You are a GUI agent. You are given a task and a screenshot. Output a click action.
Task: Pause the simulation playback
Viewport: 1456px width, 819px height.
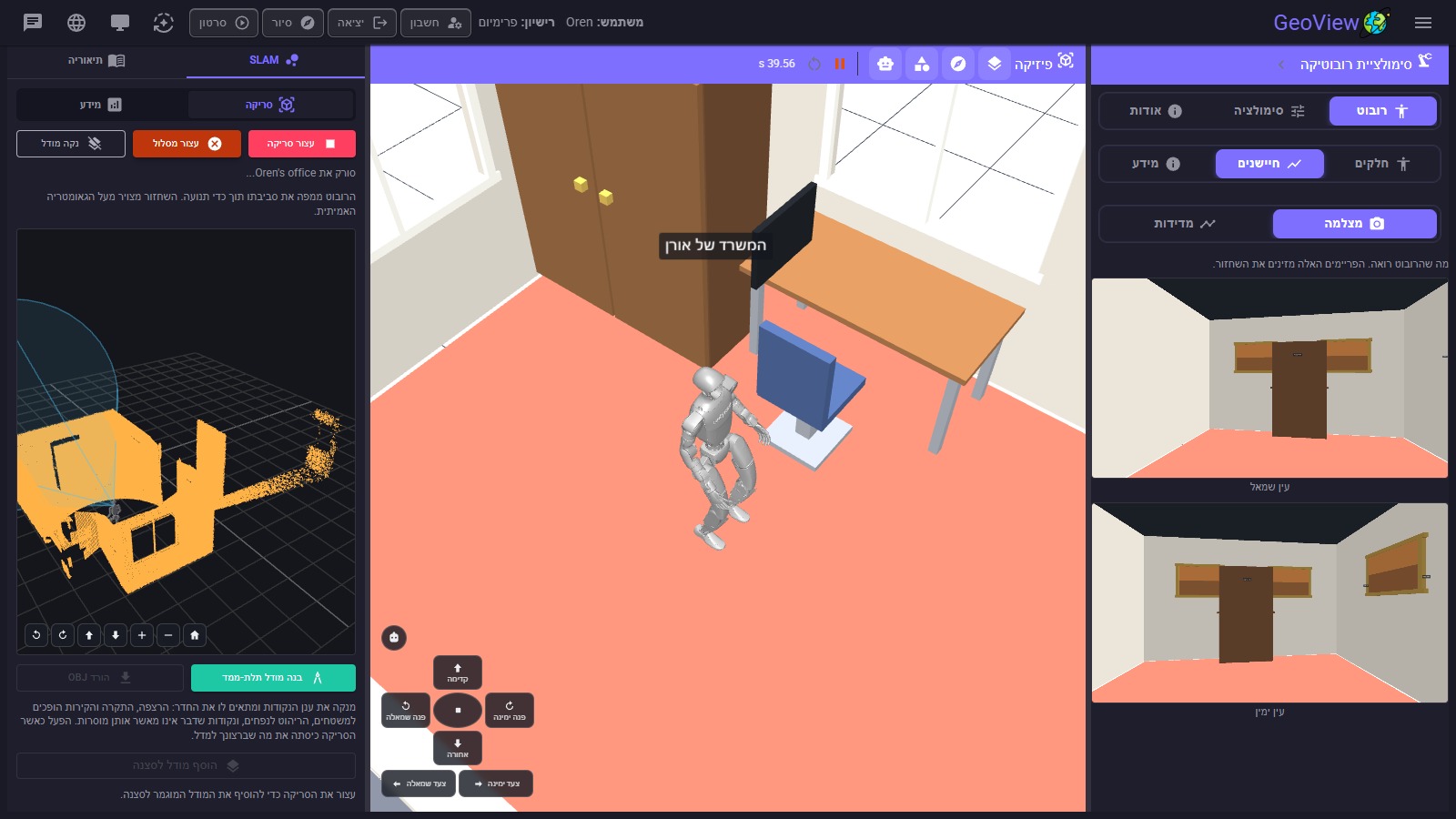point(840,64)
